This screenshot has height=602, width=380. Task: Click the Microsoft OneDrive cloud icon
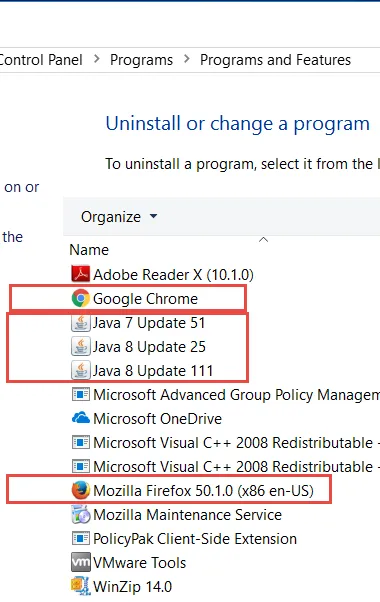(x=81, y=418)
